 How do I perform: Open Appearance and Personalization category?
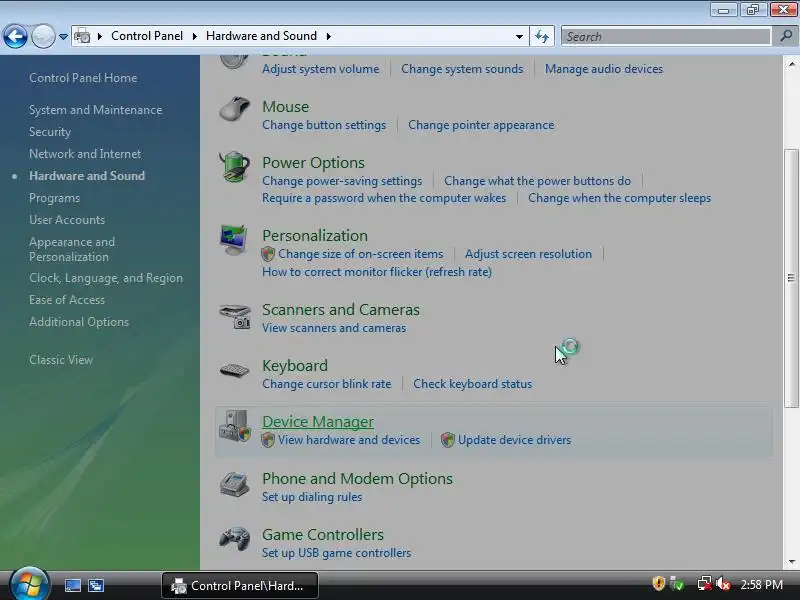click(x=72, y=249)
